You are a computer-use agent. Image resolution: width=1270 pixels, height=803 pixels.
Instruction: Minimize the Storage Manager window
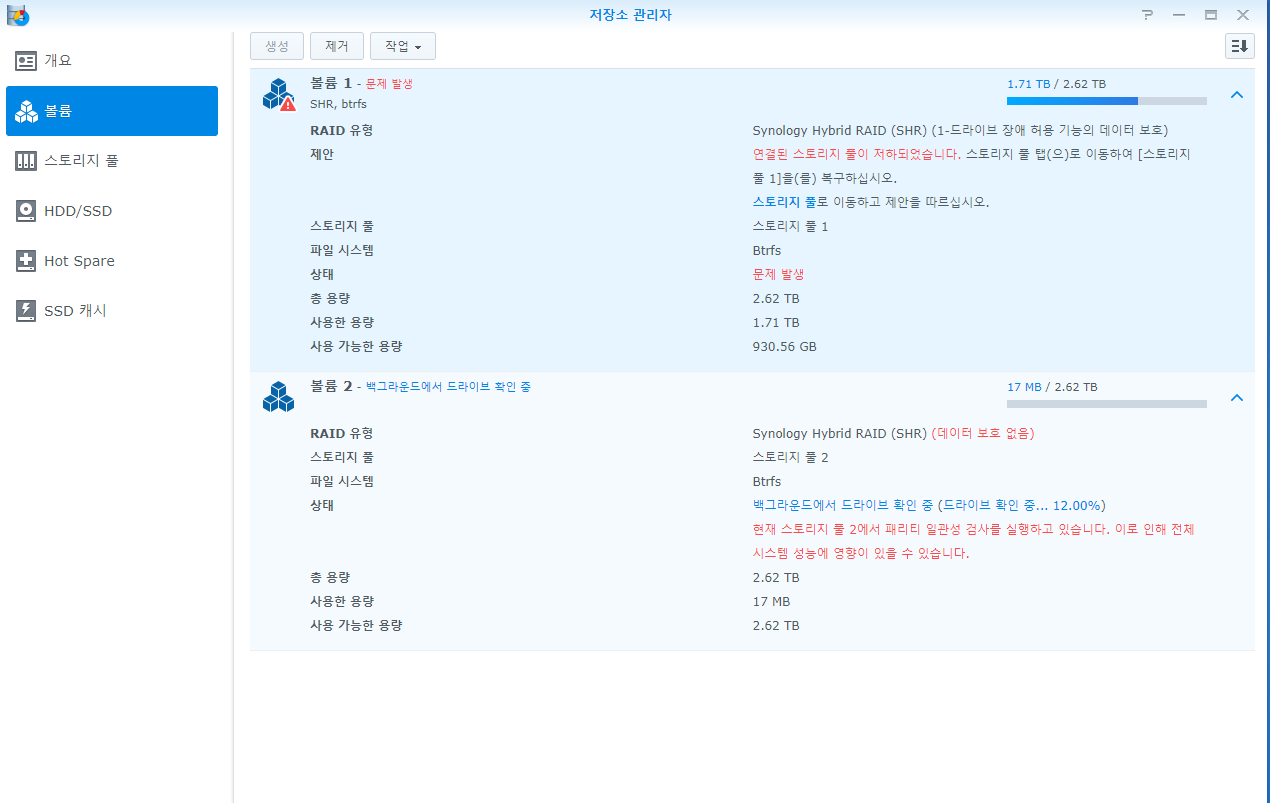(x=1179, y=15)
